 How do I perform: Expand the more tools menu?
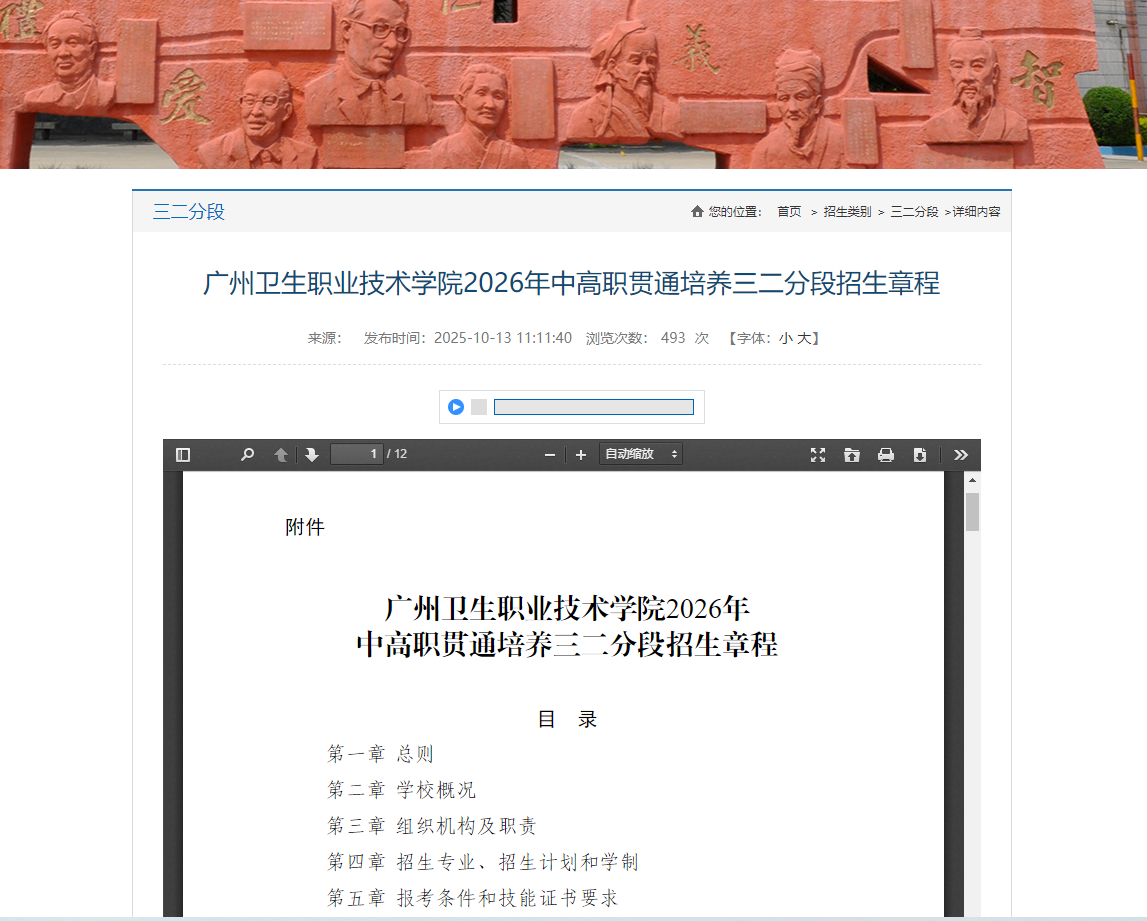[x=961, y=454]
